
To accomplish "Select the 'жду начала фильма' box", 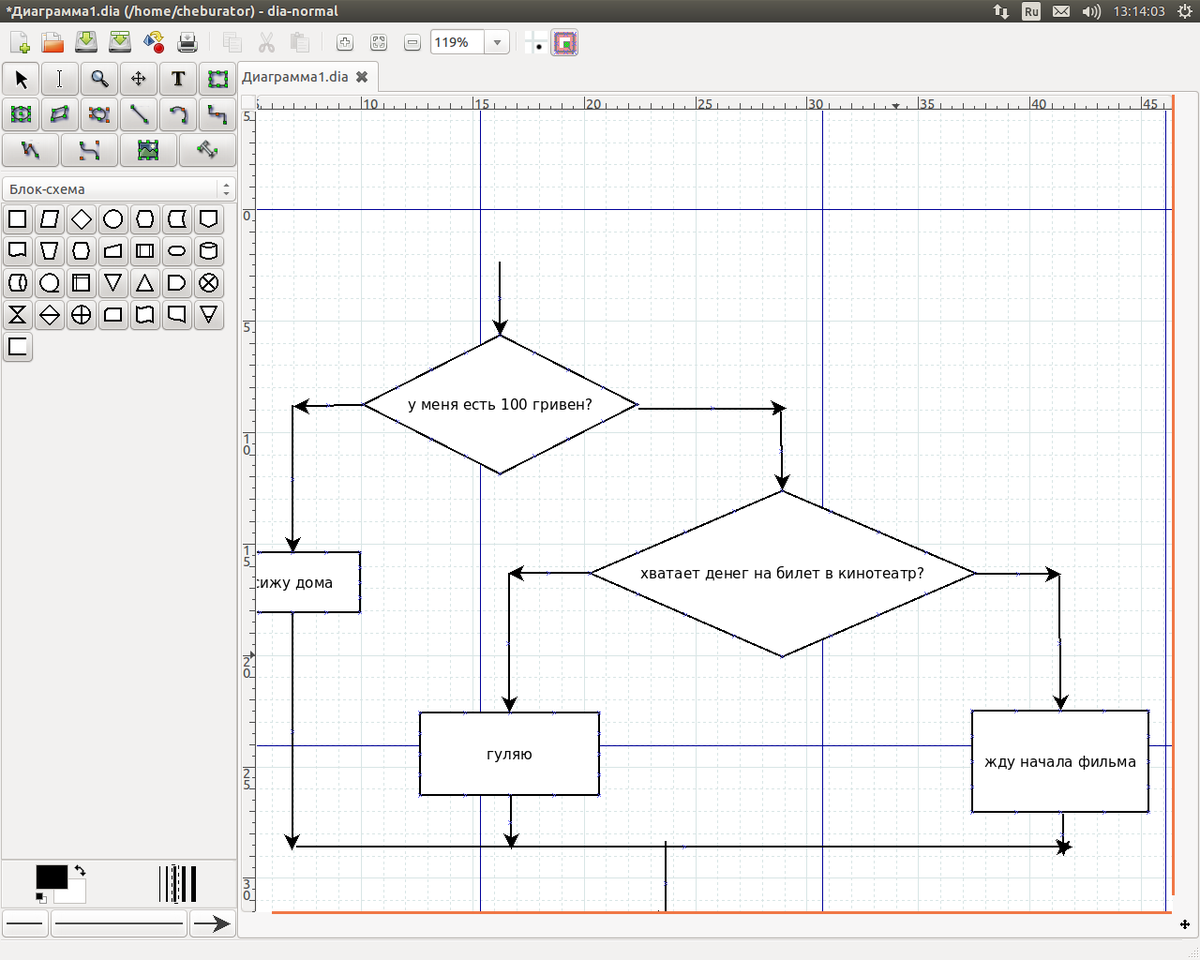I will click(1060, 761).
